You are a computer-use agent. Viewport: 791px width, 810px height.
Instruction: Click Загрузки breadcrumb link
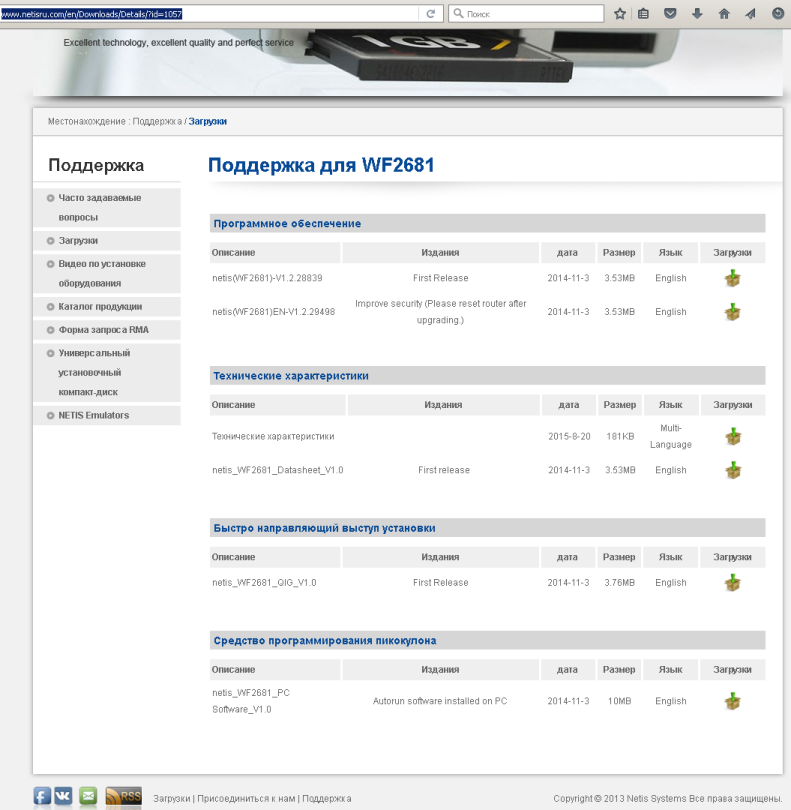coord(208,121)
